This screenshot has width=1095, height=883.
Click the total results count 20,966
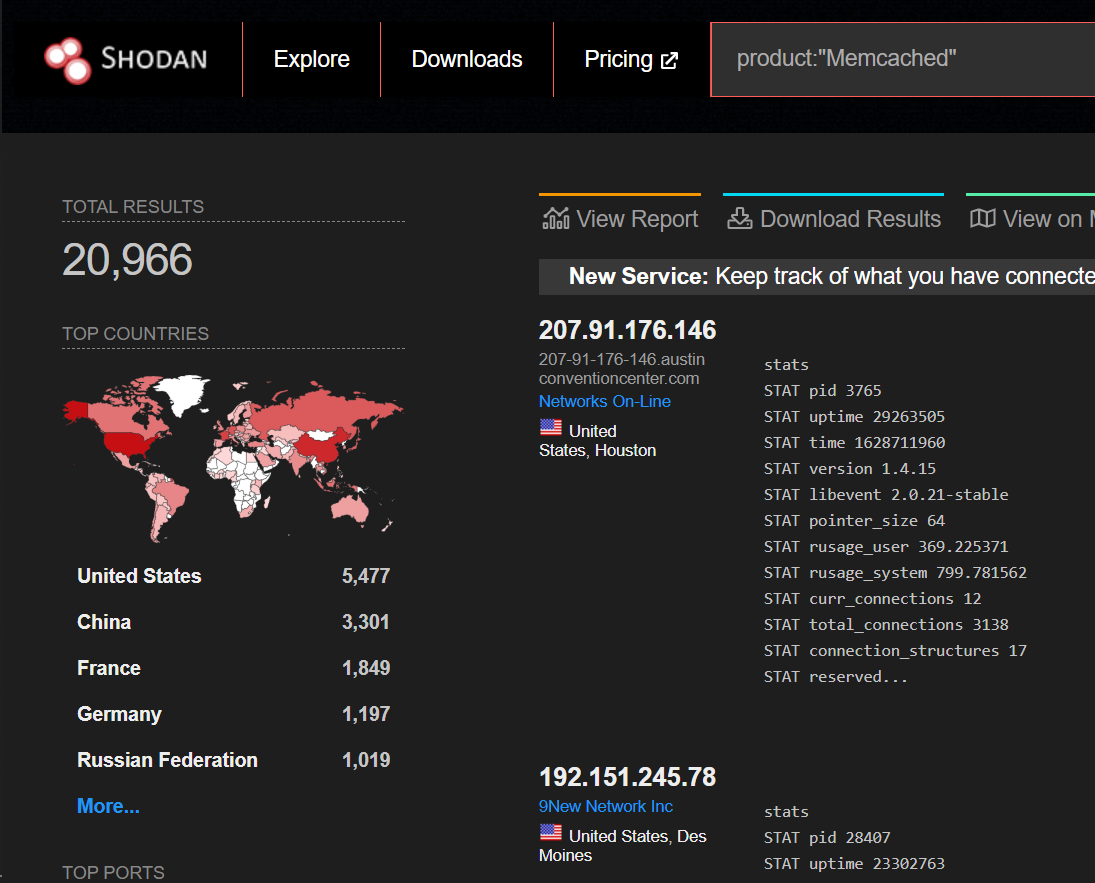pos(127,259)
